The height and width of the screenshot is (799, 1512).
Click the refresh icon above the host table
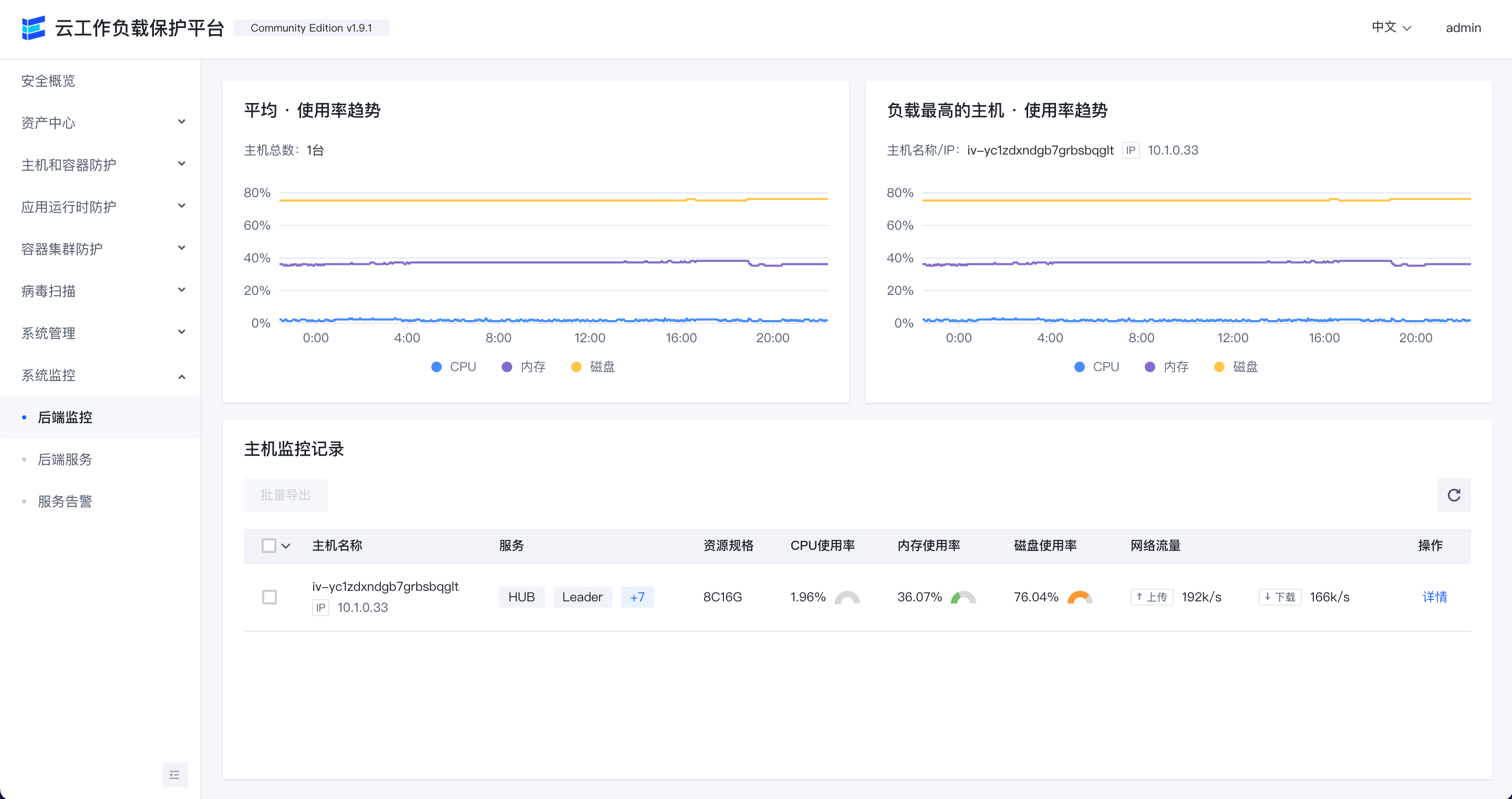point(1453,495)
